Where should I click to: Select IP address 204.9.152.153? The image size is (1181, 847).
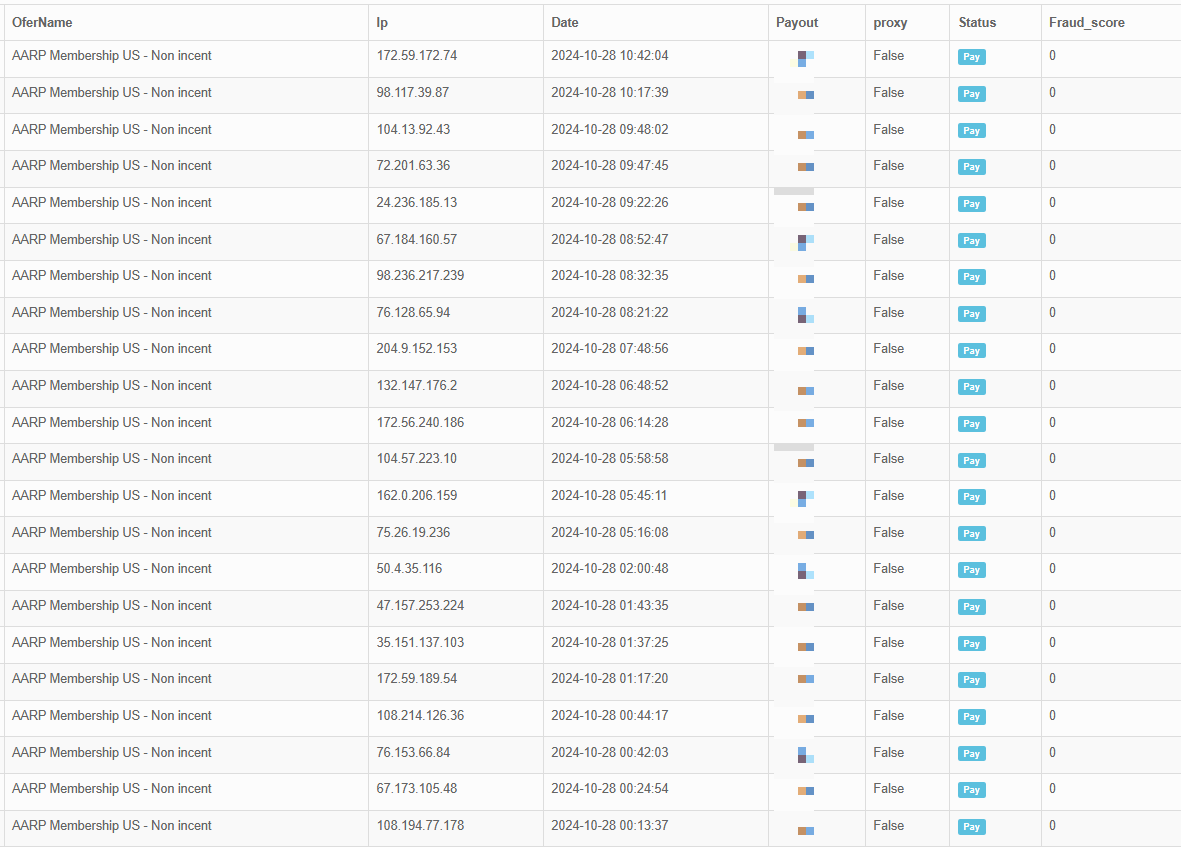417,349
